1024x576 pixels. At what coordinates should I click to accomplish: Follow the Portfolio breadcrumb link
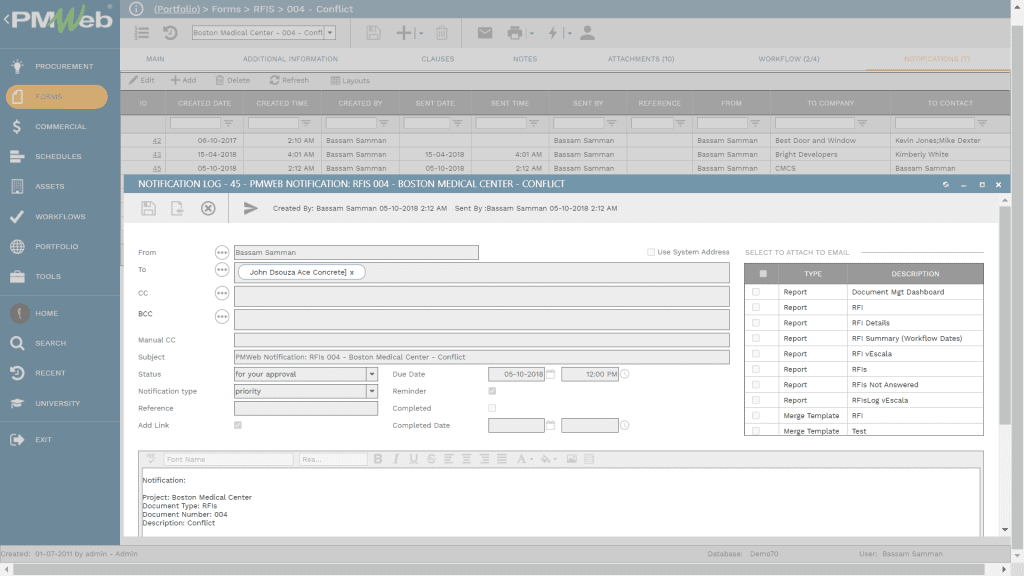(x=177, y=9)
